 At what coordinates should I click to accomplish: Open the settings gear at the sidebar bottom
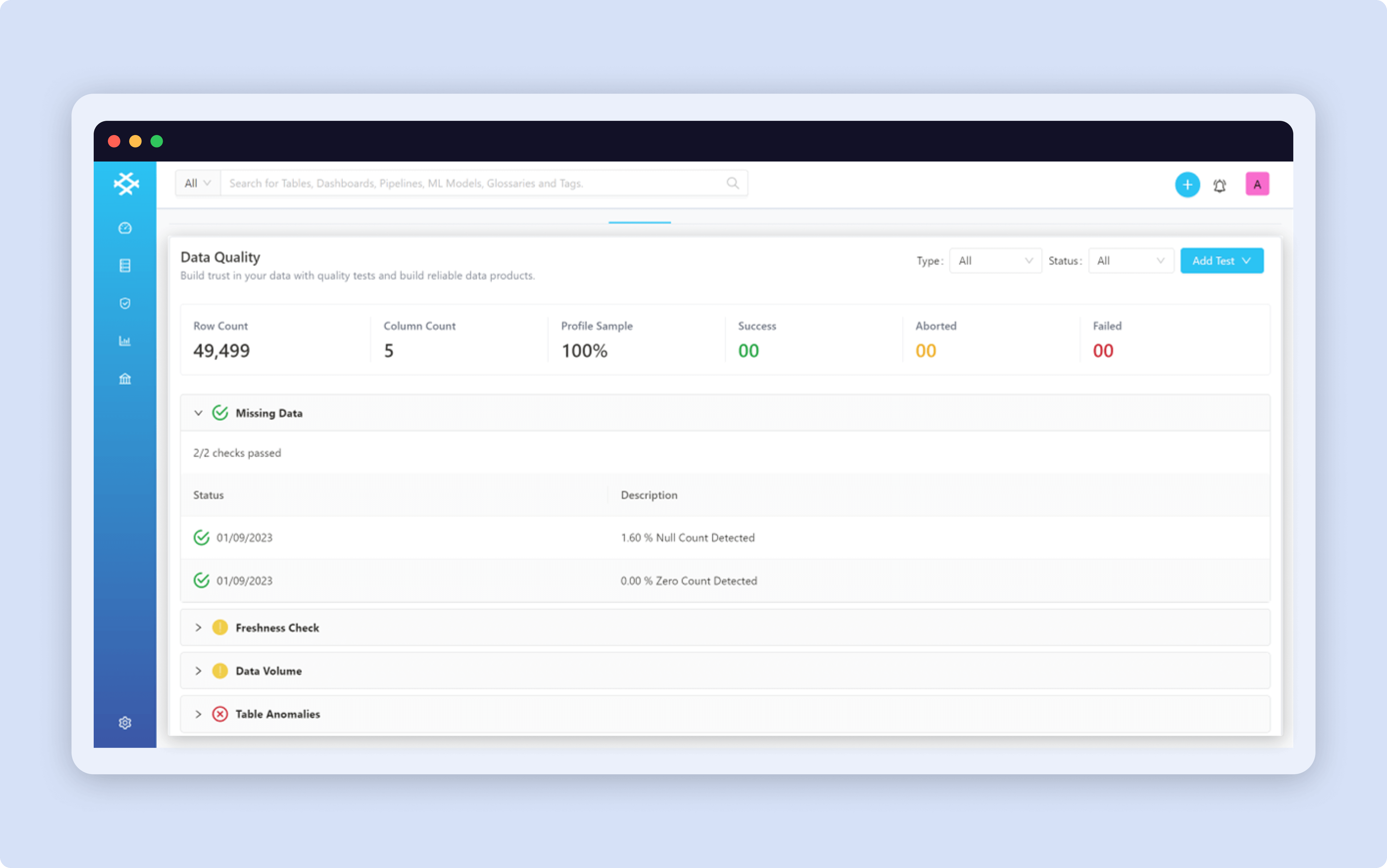tap(125, 723)
